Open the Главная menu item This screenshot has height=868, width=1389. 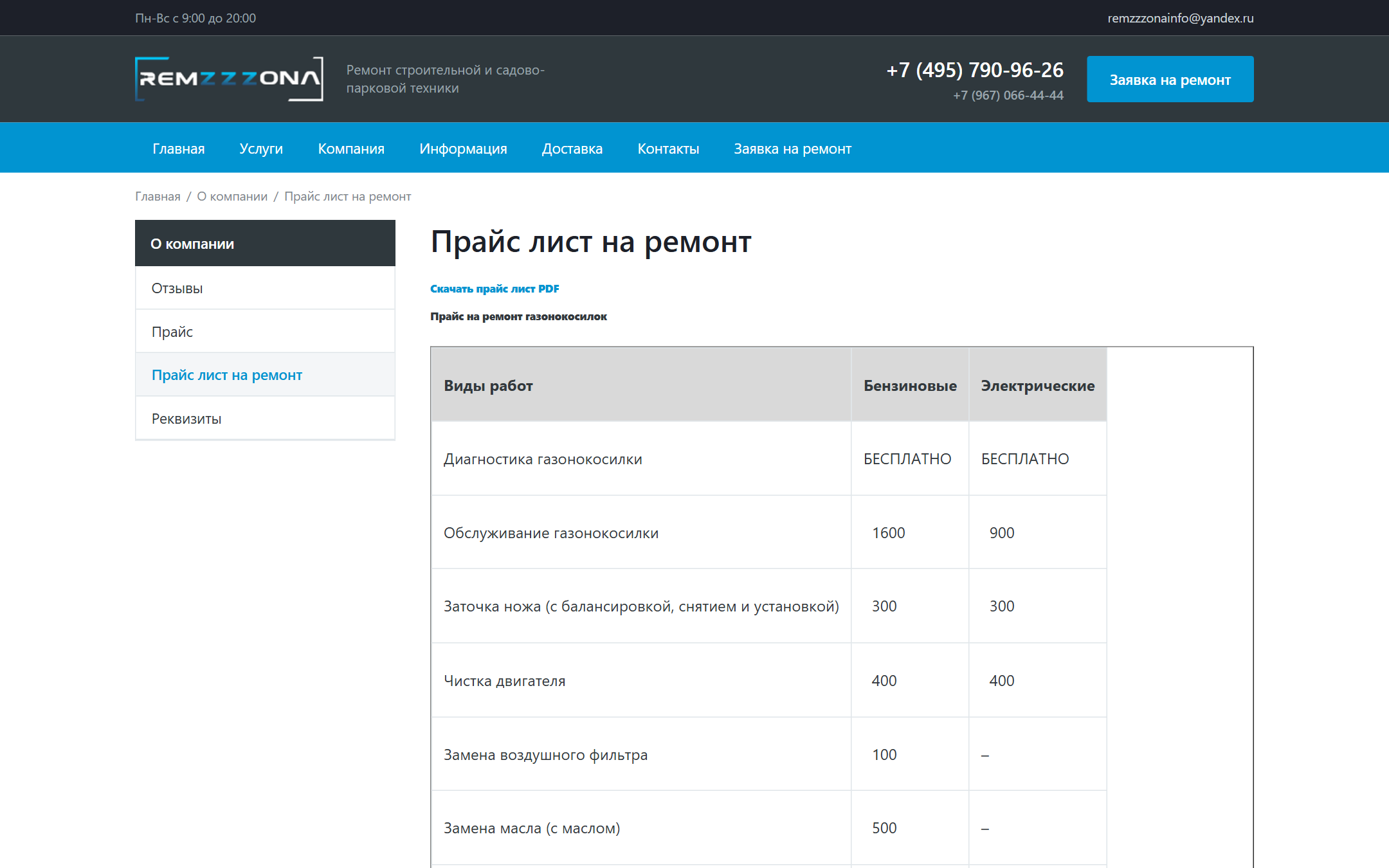(179, 149)
